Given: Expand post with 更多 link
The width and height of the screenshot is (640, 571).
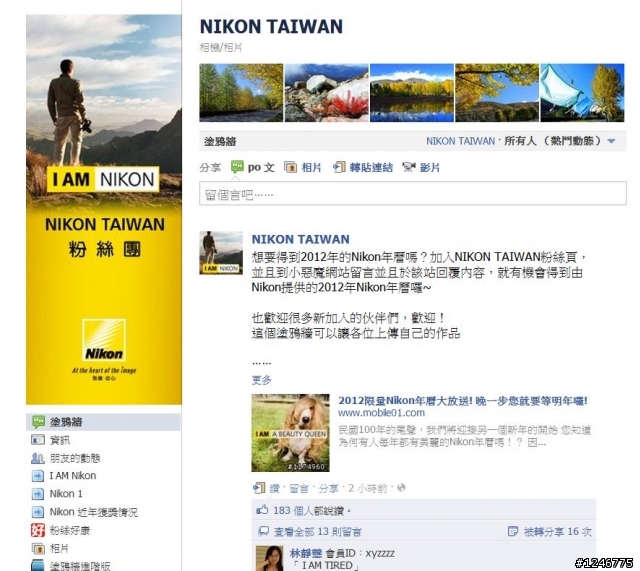Looking at the screenshot, I should point(261,380).
